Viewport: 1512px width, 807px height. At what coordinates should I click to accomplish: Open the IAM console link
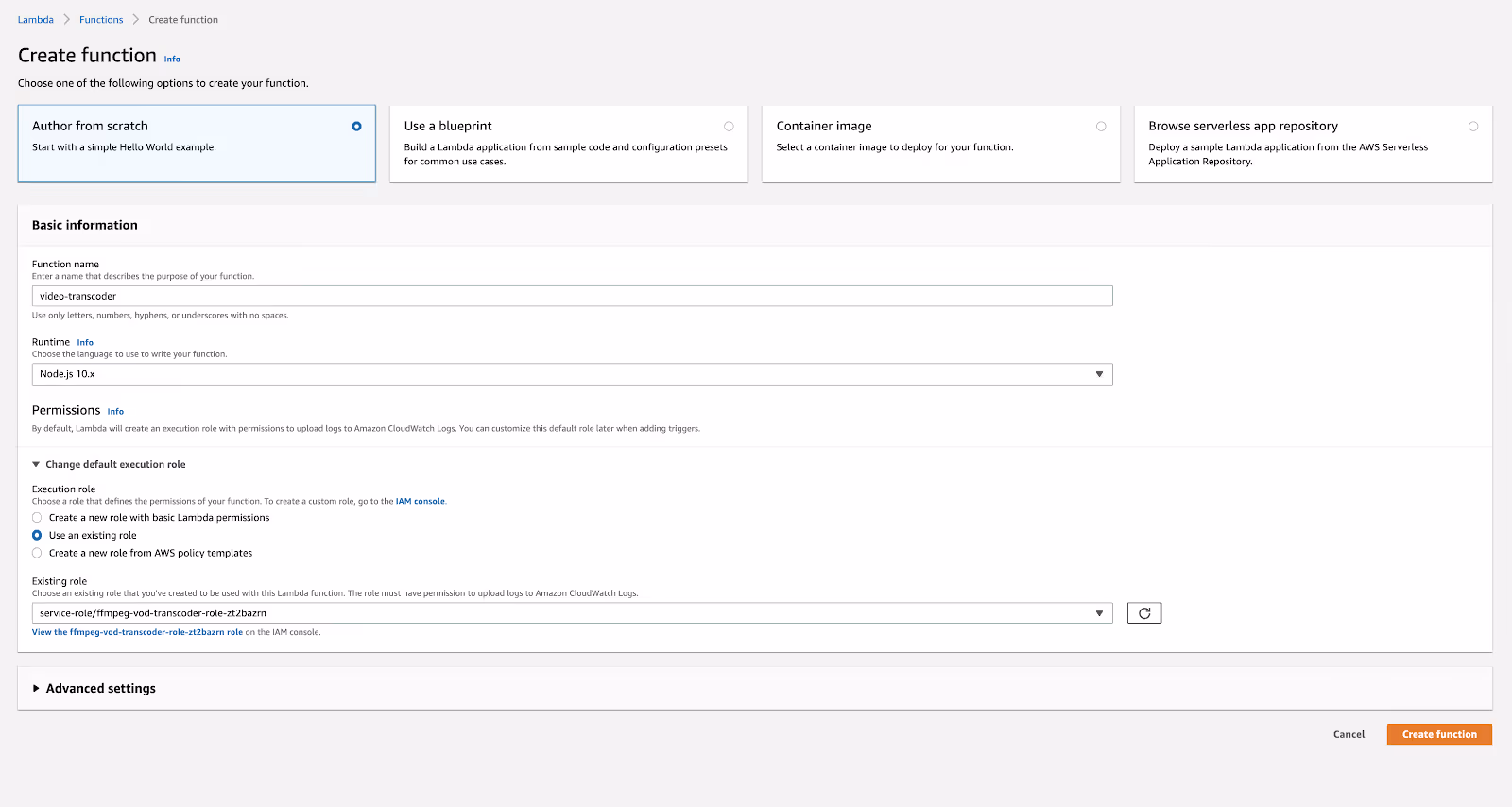point(420,501)
